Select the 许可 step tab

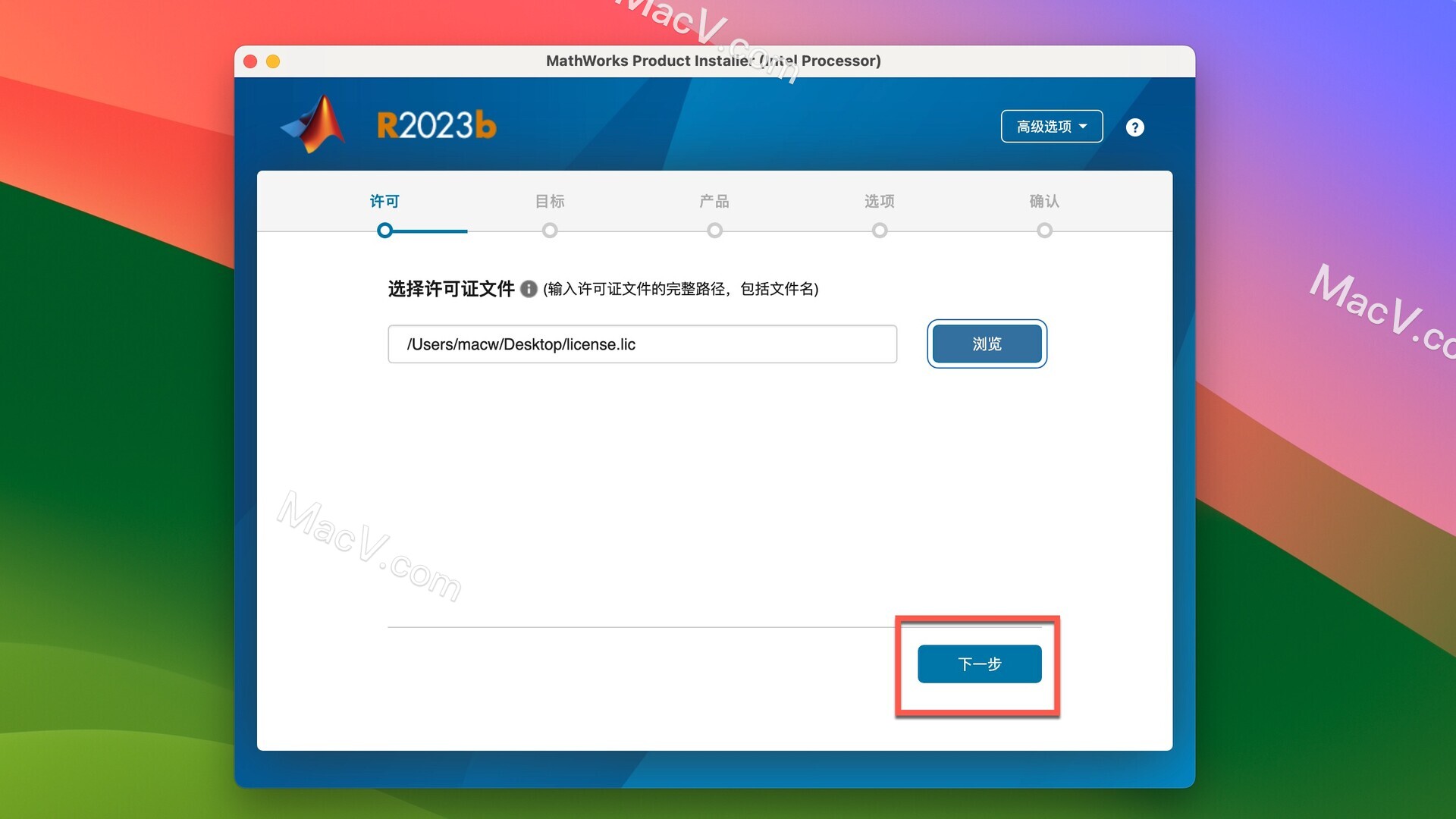click(x=384, y=201)
